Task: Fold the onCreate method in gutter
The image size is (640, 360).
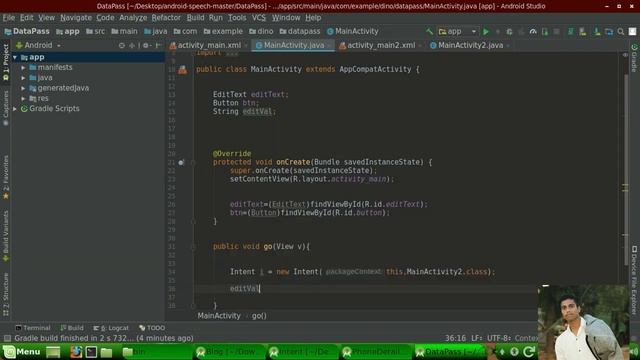Action: pyautogui.click(x=193, y=162)
